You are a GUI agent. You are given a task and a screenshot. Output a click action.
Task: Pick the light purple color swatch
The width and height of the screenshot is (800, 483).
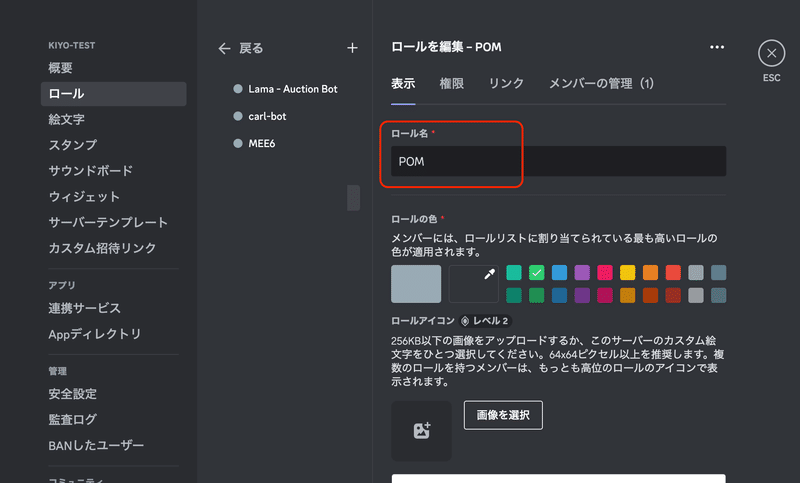pos(582,272)
